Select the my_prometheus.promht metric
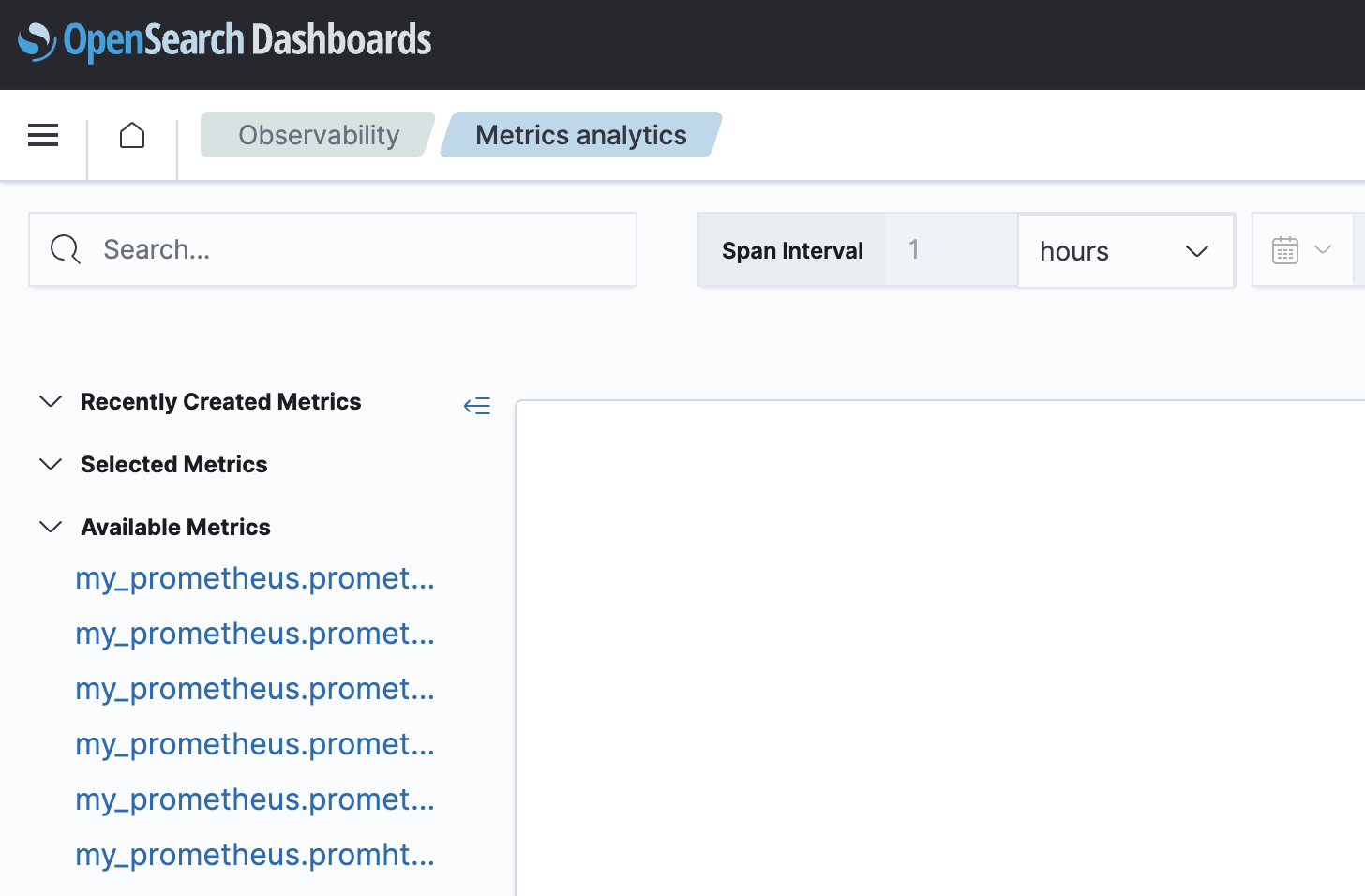This screenshot has height=896, width=1365. click(254, 854)
